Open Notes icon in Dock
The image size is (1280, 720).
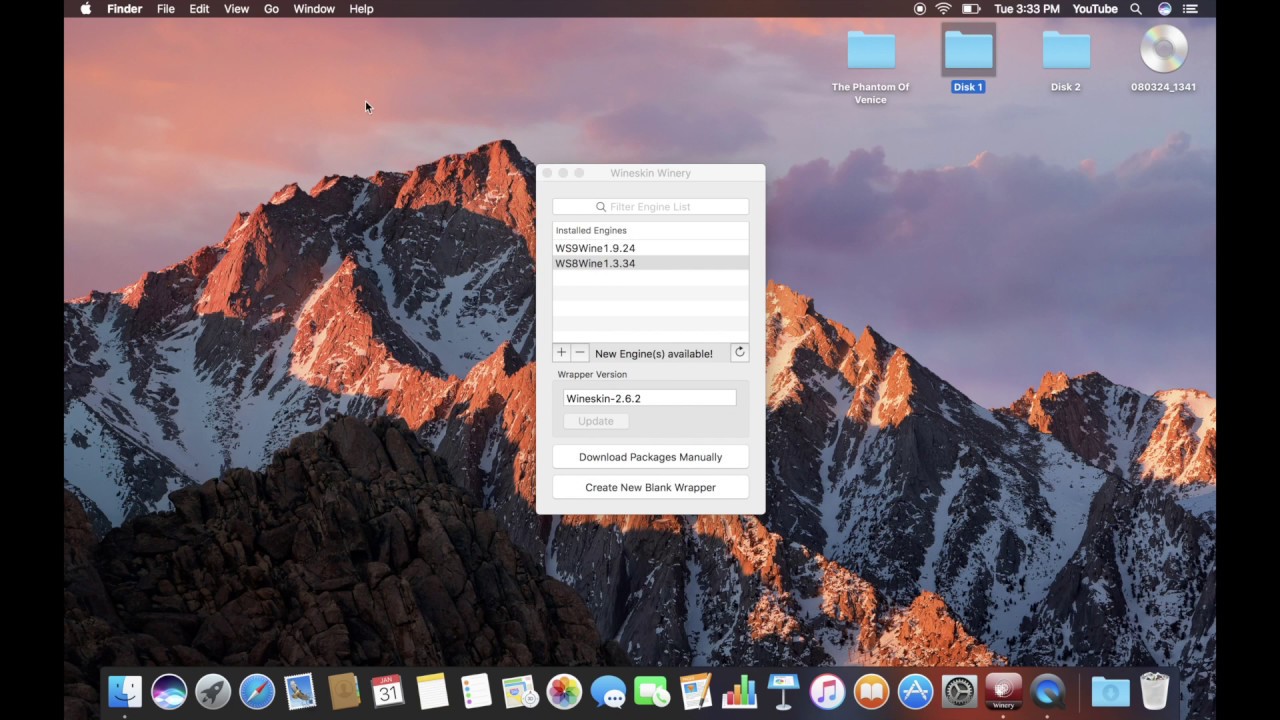(x=432, y=691)
